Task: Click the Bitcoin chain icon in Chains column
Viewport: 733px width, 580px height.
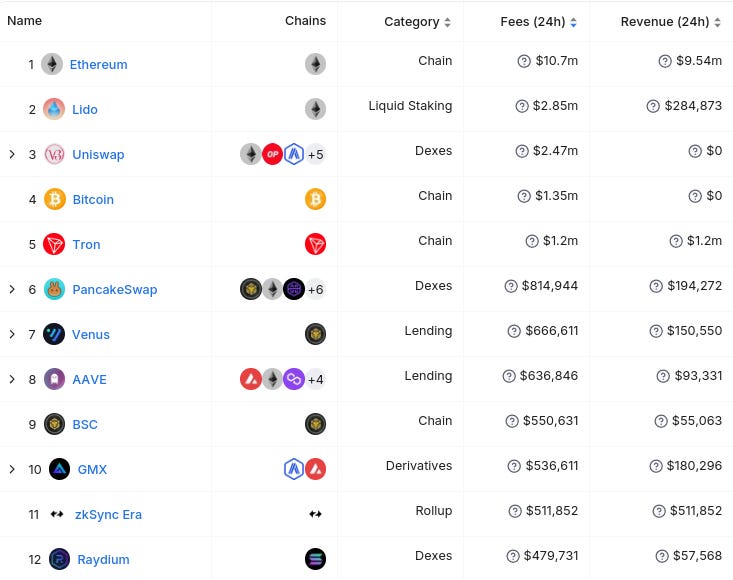Action: [x=316, y=199]
